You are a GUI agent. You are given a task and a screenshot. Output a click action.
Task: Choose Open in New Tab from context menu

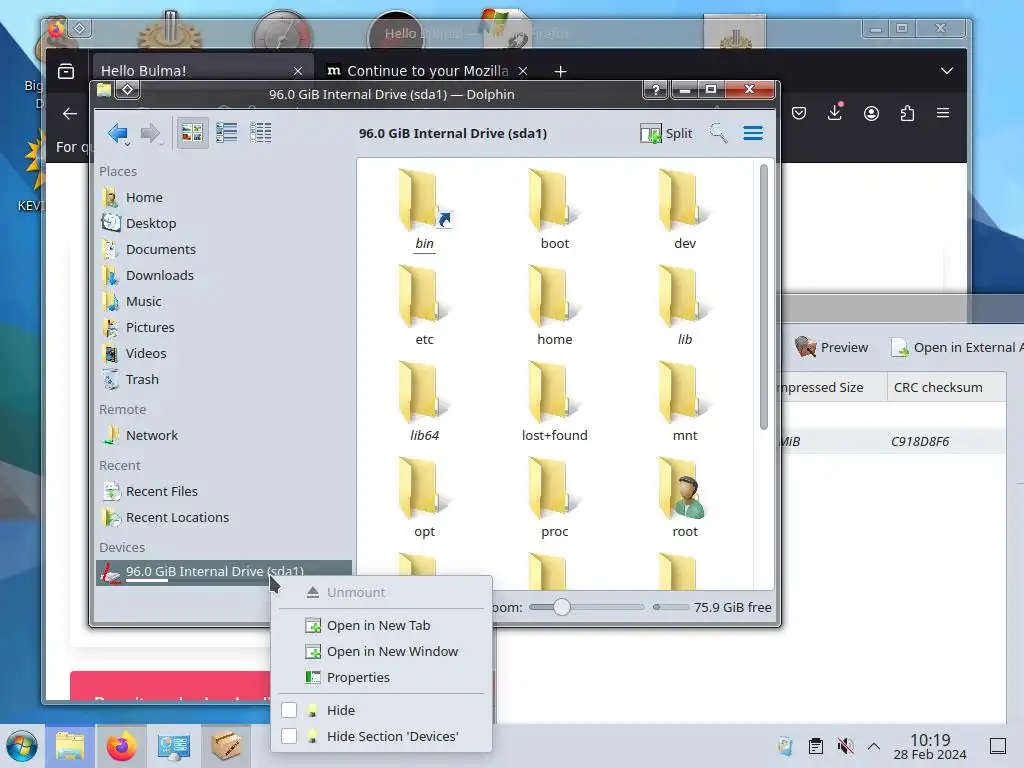(381, 626)
